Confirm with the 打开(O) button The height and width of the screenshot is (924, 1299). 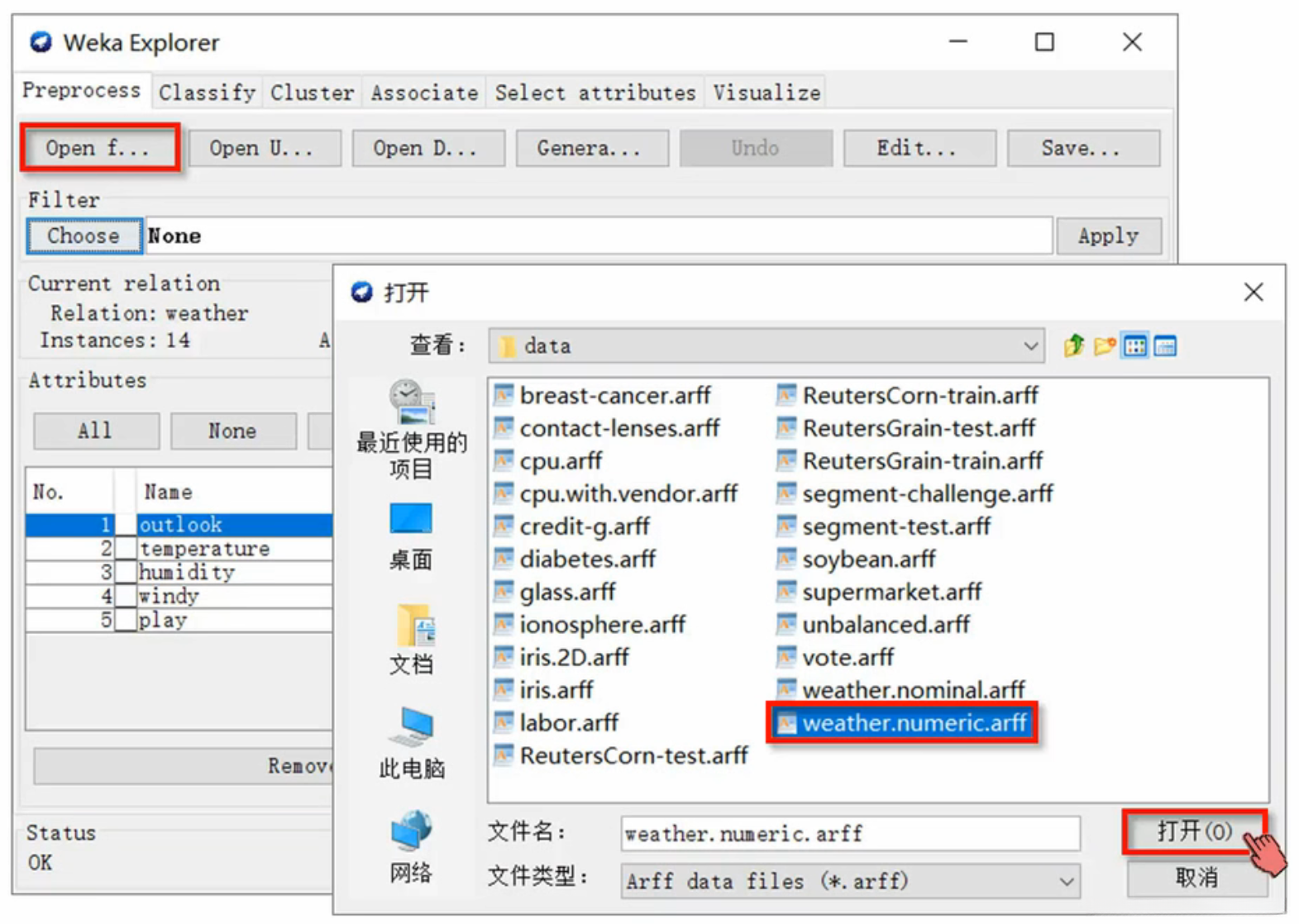point(1195,831)
